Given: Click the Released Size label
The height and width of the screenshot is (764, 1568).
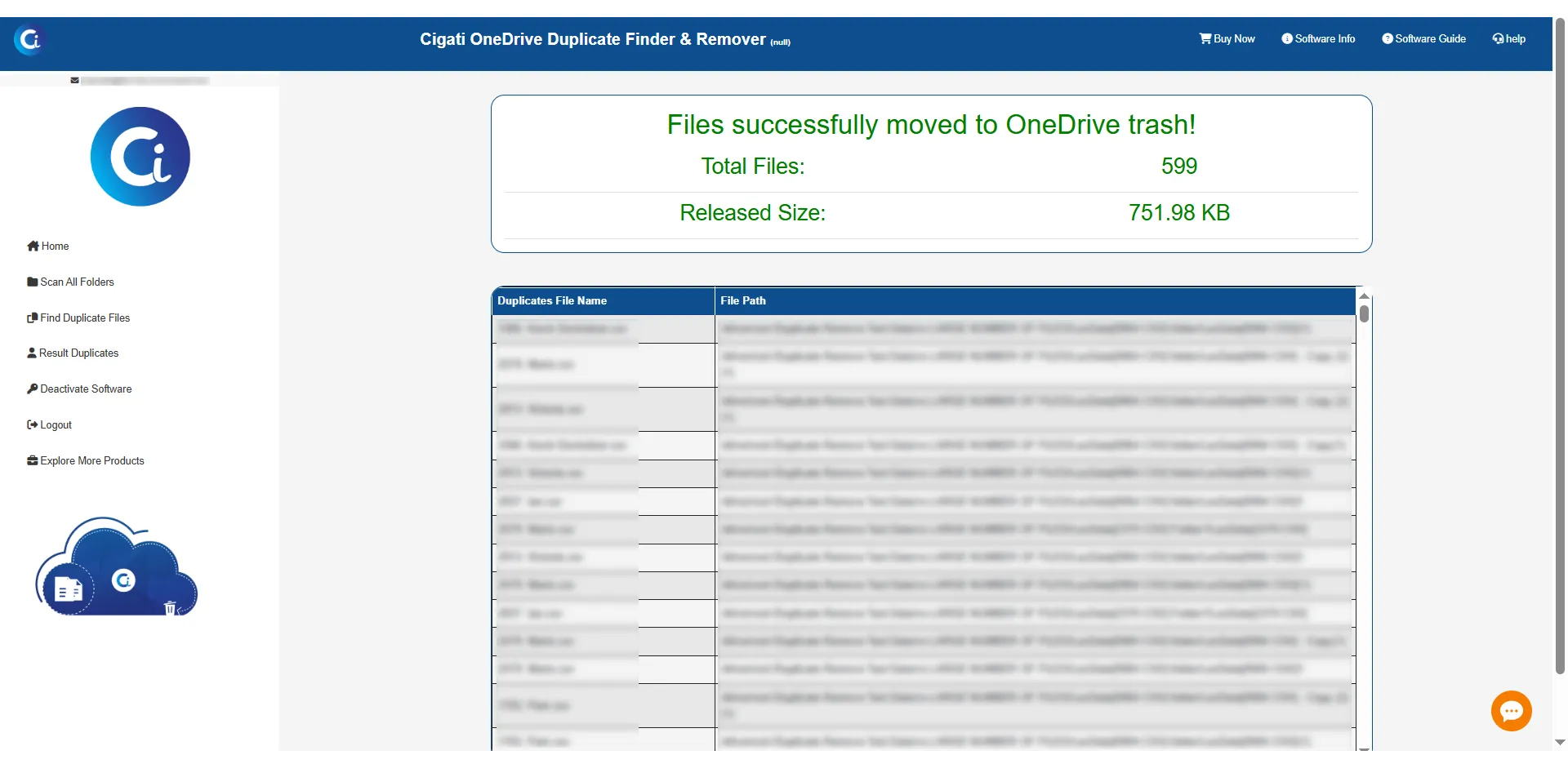Looking at the screenshot, I should coord(753,213).
